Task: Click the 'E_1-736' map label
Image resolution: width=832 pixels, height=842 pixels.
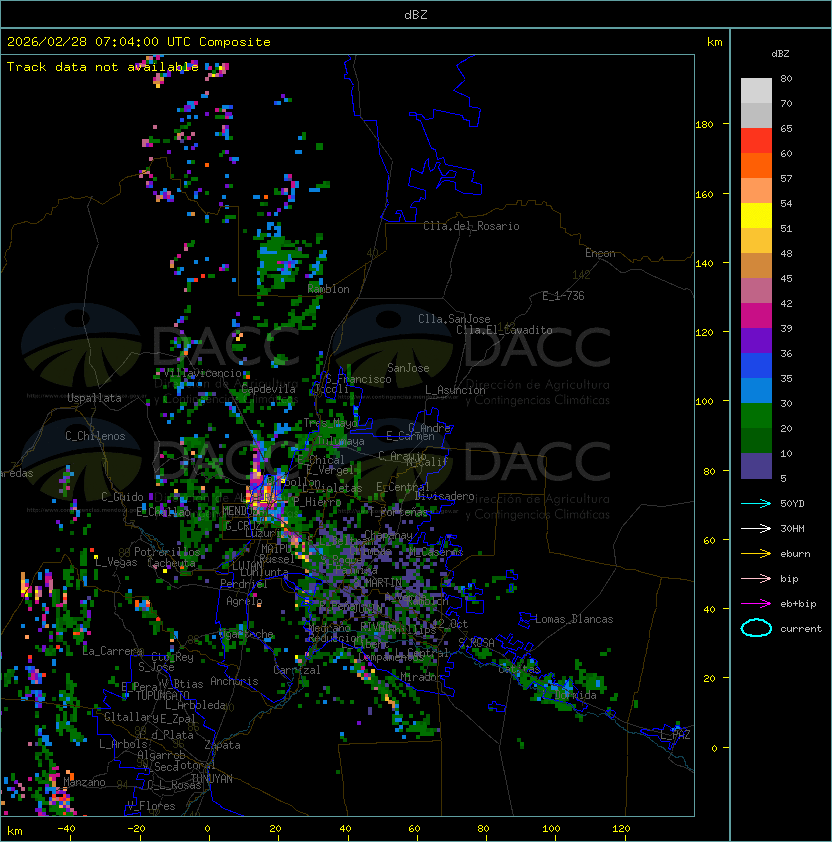Action: pyautogui.click(x=563, y=296)
